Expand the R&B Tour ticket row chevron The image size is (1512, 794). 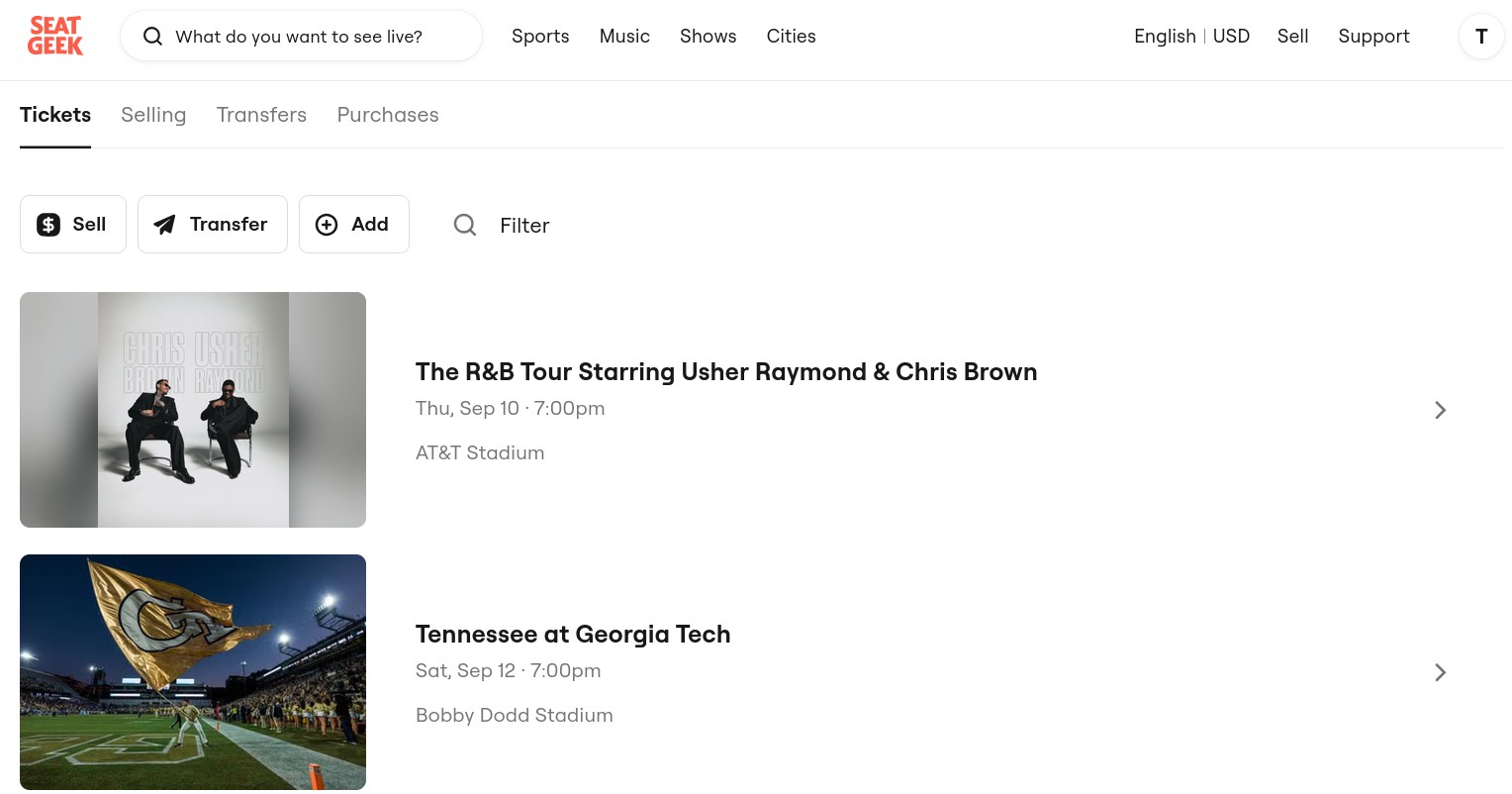[x=1441, y=410]
